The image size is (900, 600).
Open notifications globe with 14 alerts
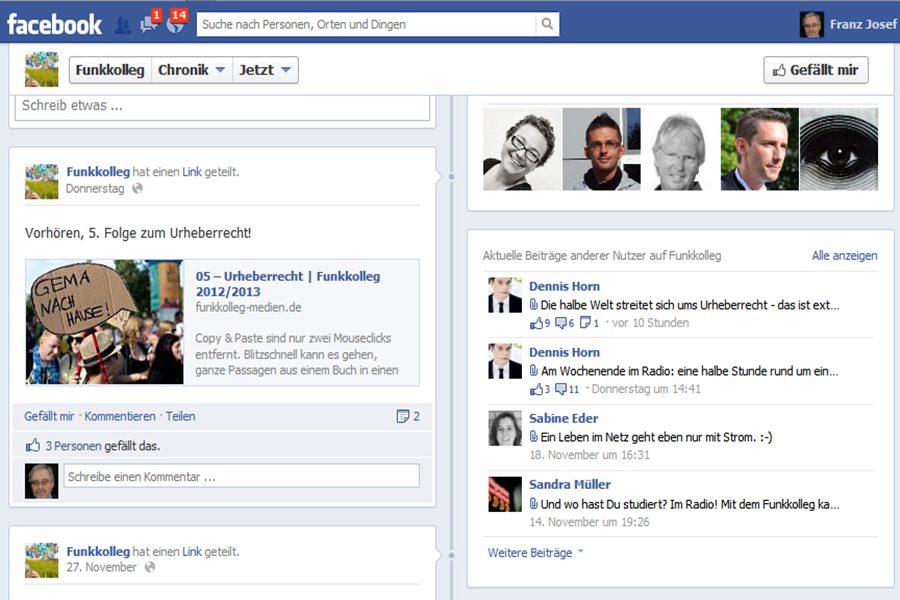[x=175, y=25]
